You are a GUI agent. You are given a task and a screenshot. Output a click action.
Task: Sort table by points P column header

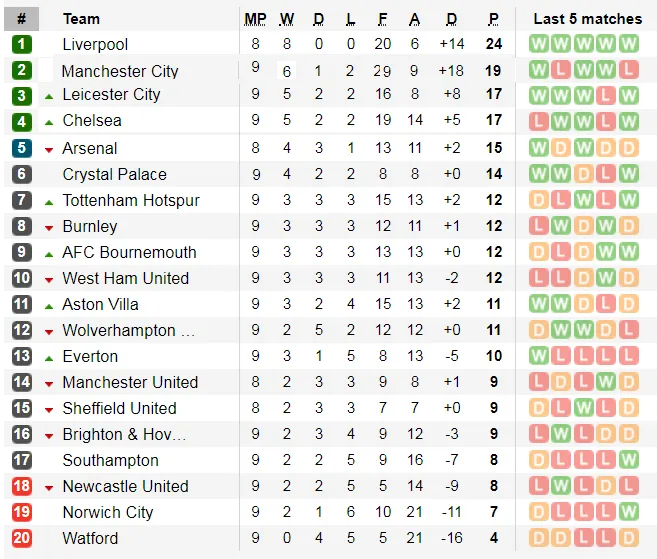click(x=493, y=19)
